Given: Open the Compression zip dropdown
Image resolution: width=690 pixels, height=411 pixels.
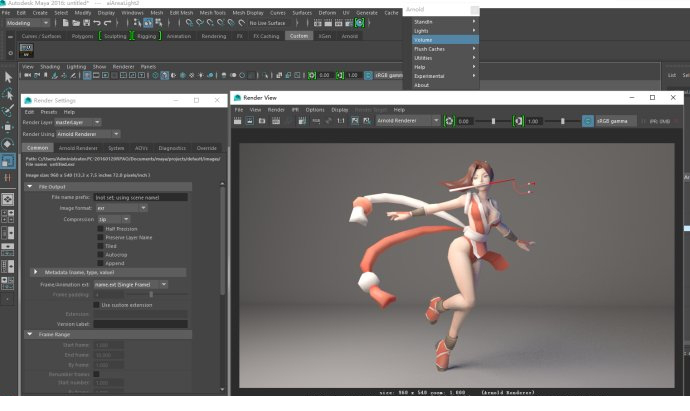Looking at the screenshot, I should (x=114, y=219).
